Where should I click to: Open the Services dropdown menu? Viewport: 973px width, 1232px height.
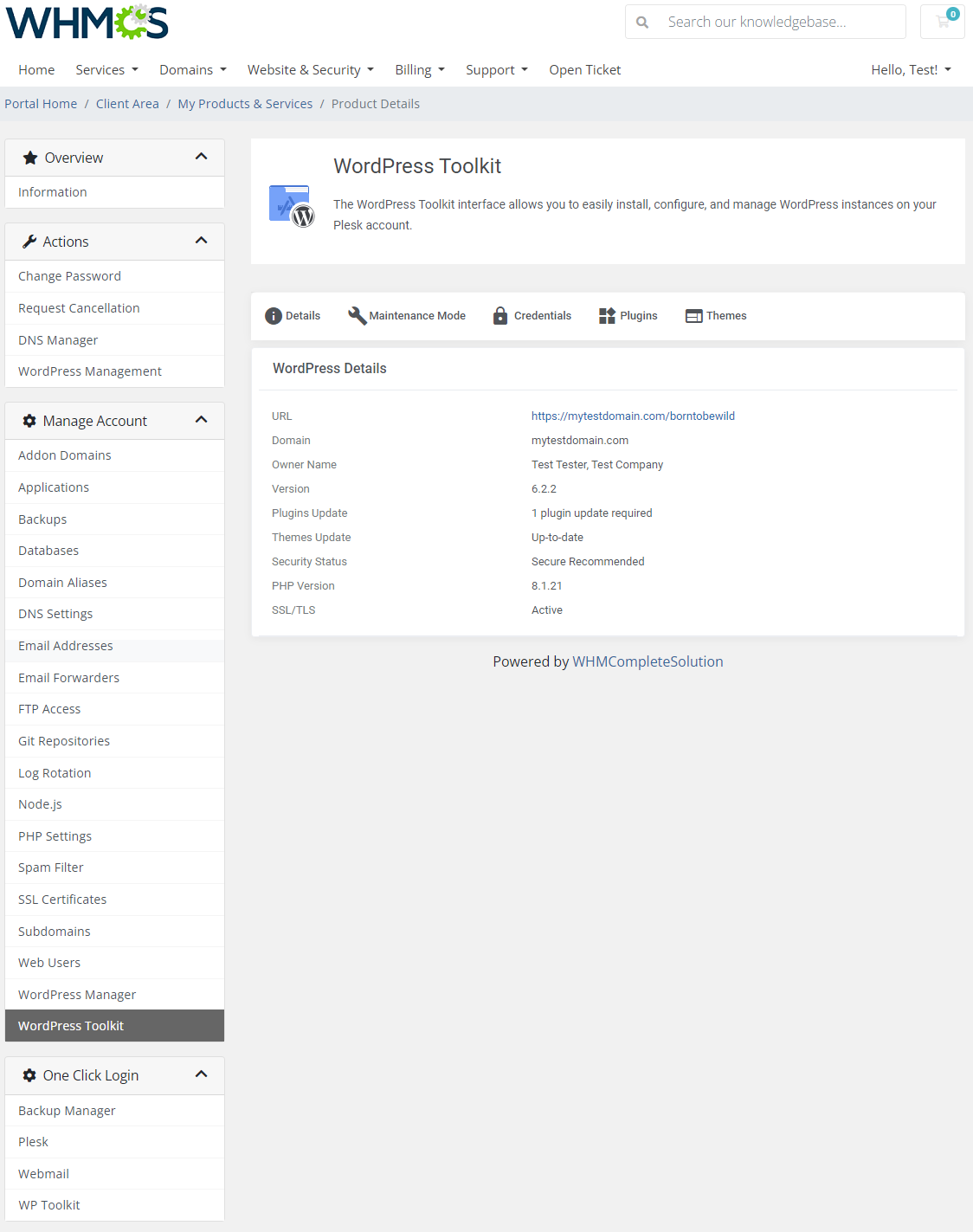pos(106,70)
